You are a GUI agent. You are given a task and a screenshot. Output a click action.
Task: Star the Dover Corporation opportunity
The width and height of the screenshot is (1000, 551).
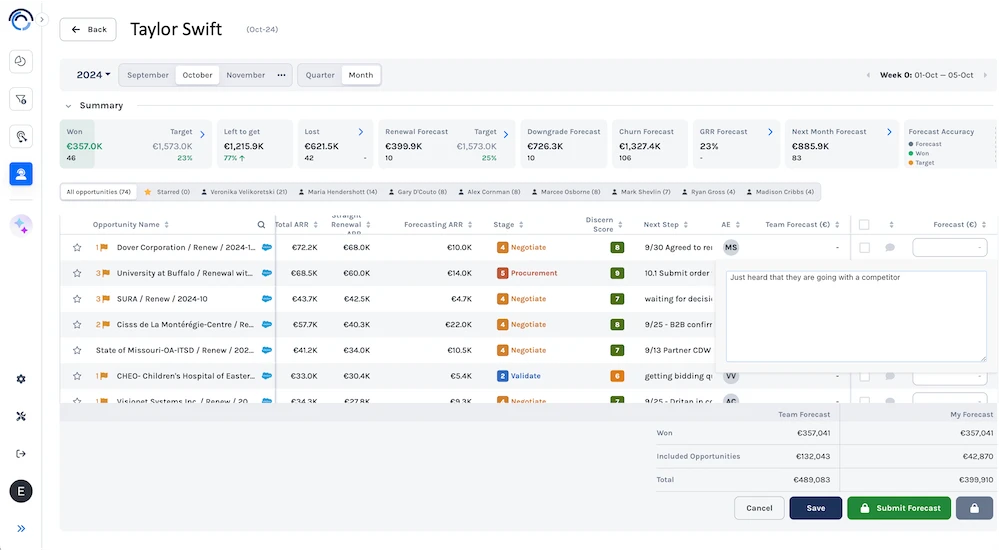coord(77,247)
